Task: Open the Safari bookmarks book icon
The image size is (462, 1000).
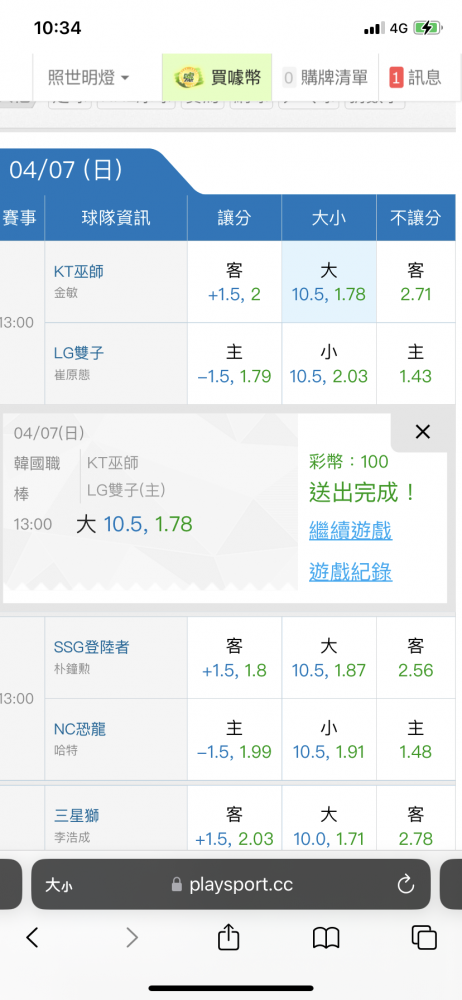Action: pos(326,938)
